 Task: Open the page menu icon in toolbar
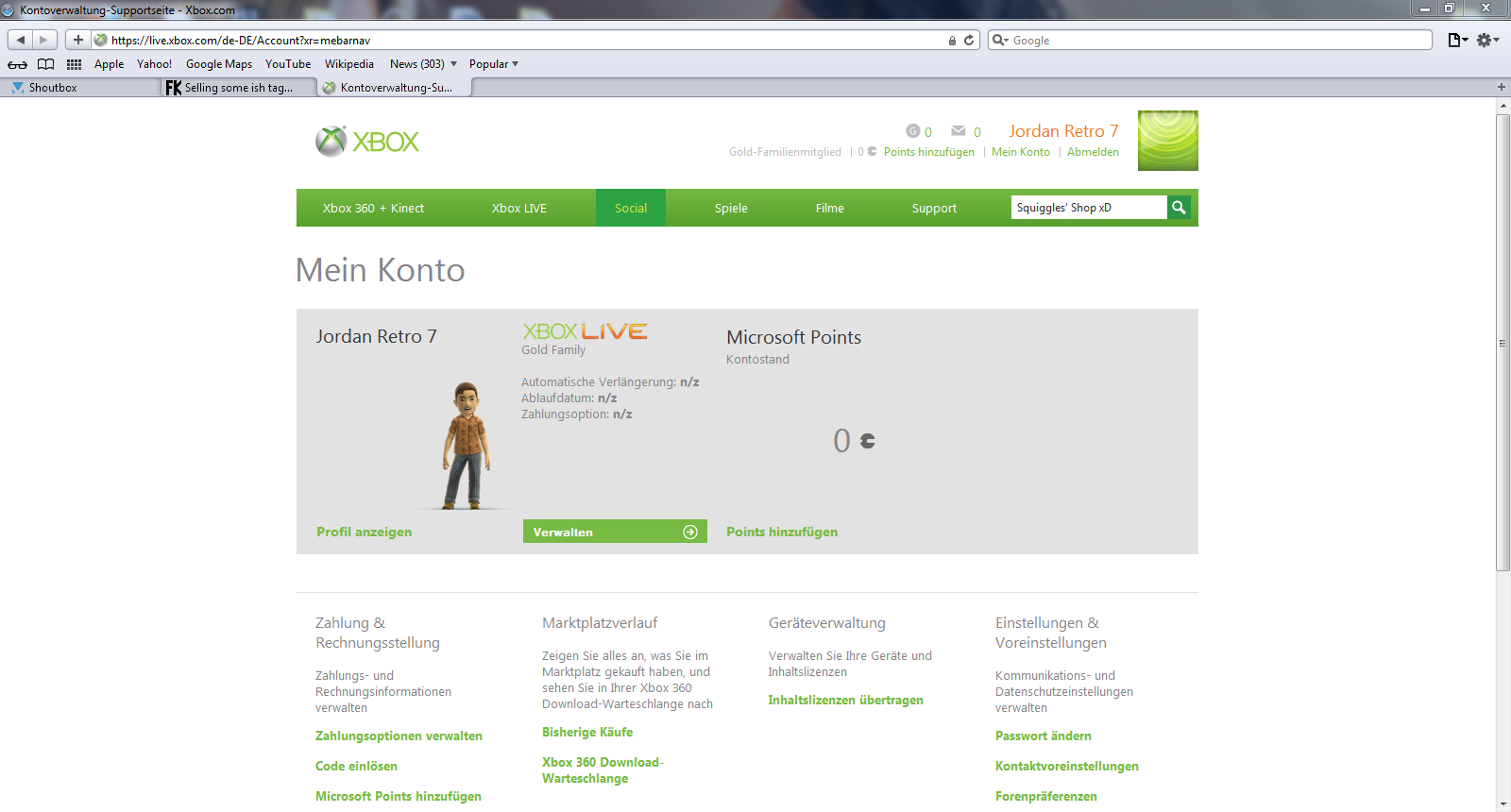1458,40
